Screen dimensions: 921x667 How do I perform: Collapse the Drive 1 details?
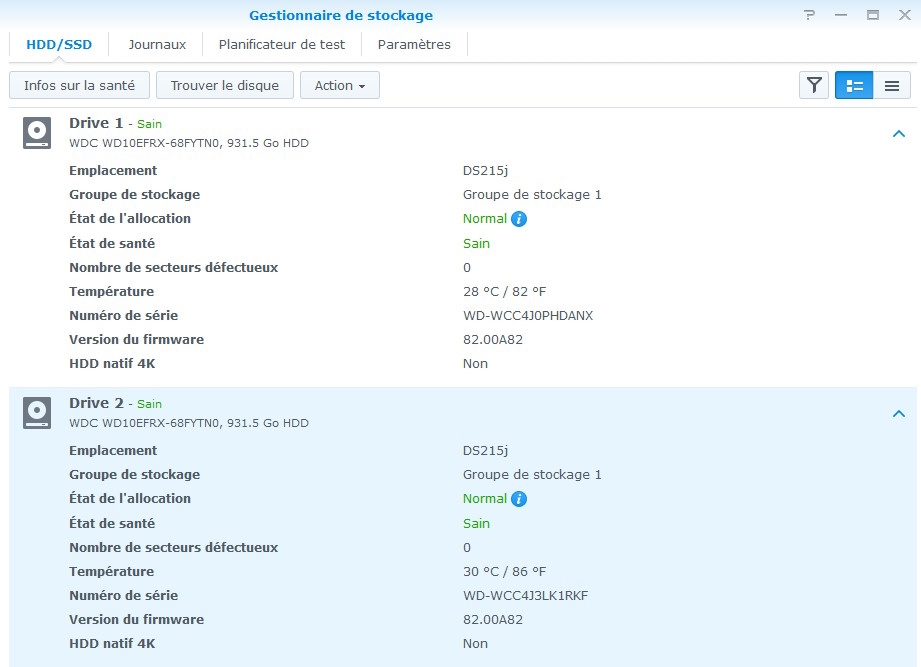click(x=898, y=134)
